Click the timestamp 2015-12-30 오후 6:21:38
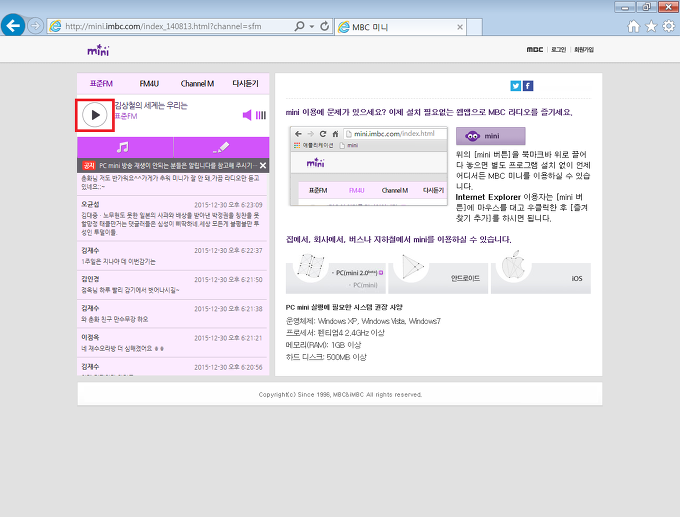This screenshot has width=680, height=517. tap(228, 309)
